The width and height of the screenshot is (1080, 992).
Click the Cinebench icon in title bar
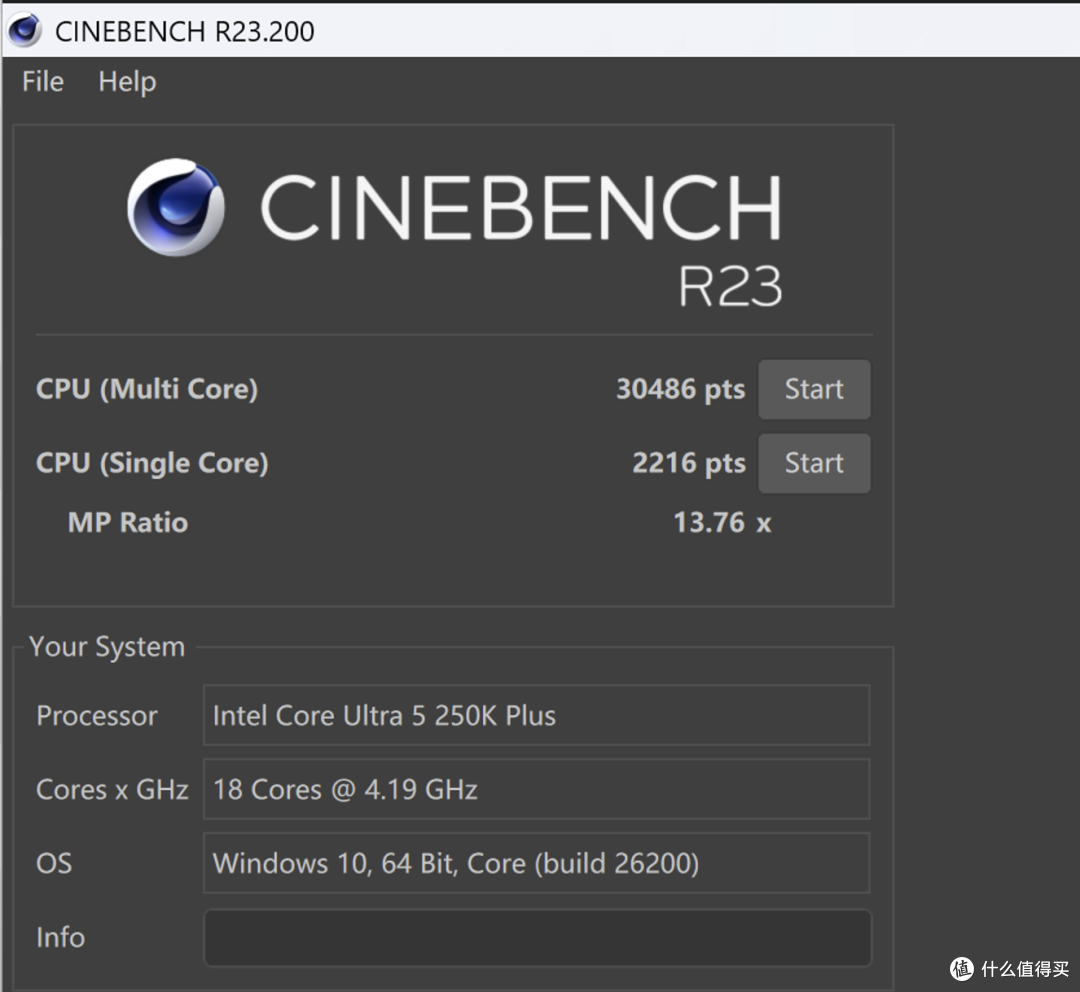tap(24, 30)
